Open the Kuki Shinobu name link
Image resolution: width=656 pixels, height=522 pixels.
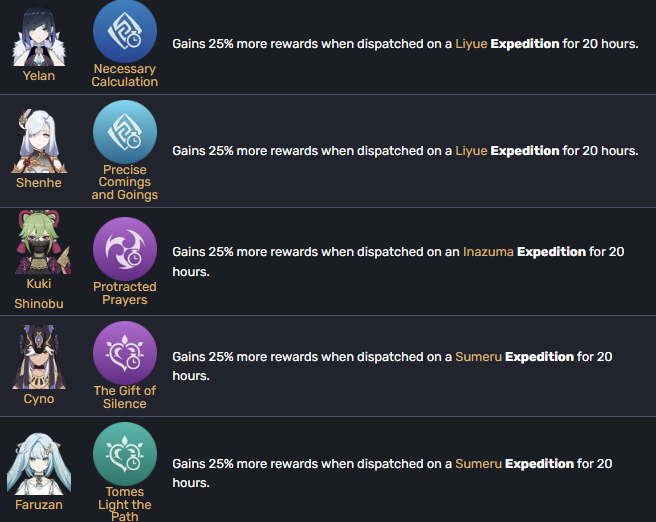click(39, 293)
